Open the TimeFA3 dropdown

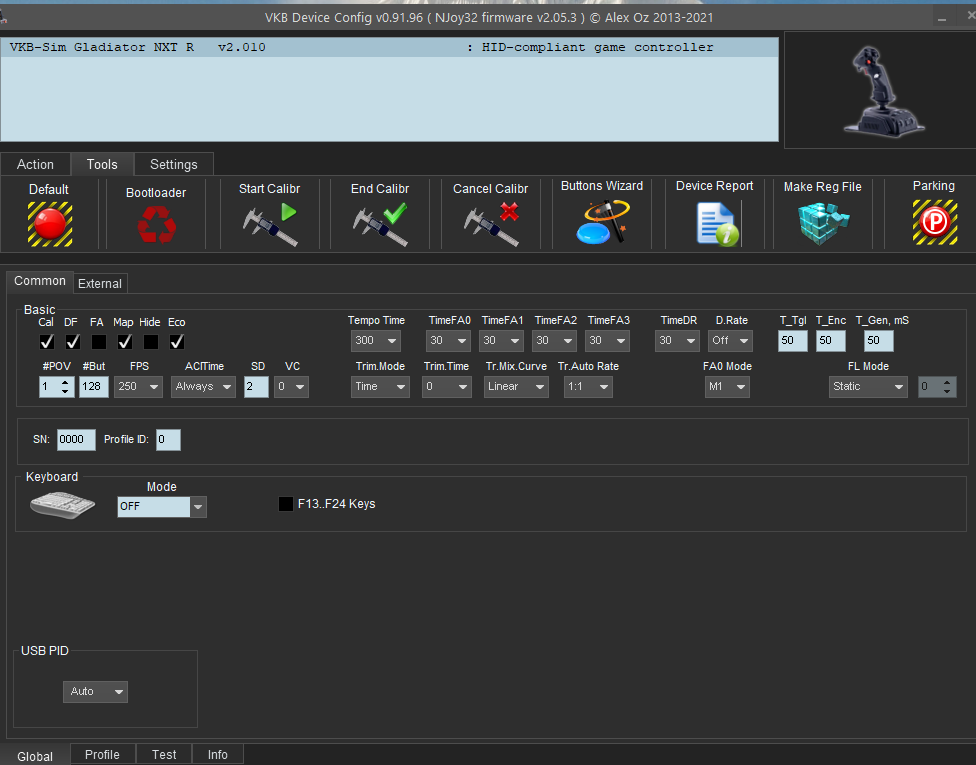coord(607,340)
